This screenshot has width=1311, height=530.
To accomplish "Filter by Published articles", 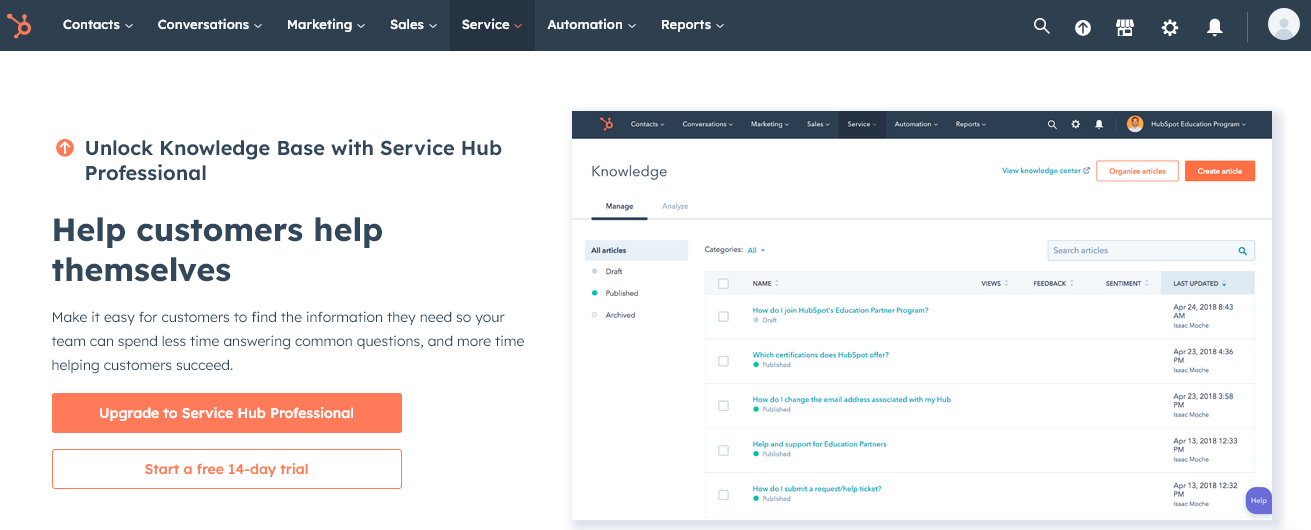I will tap(622, 293).
